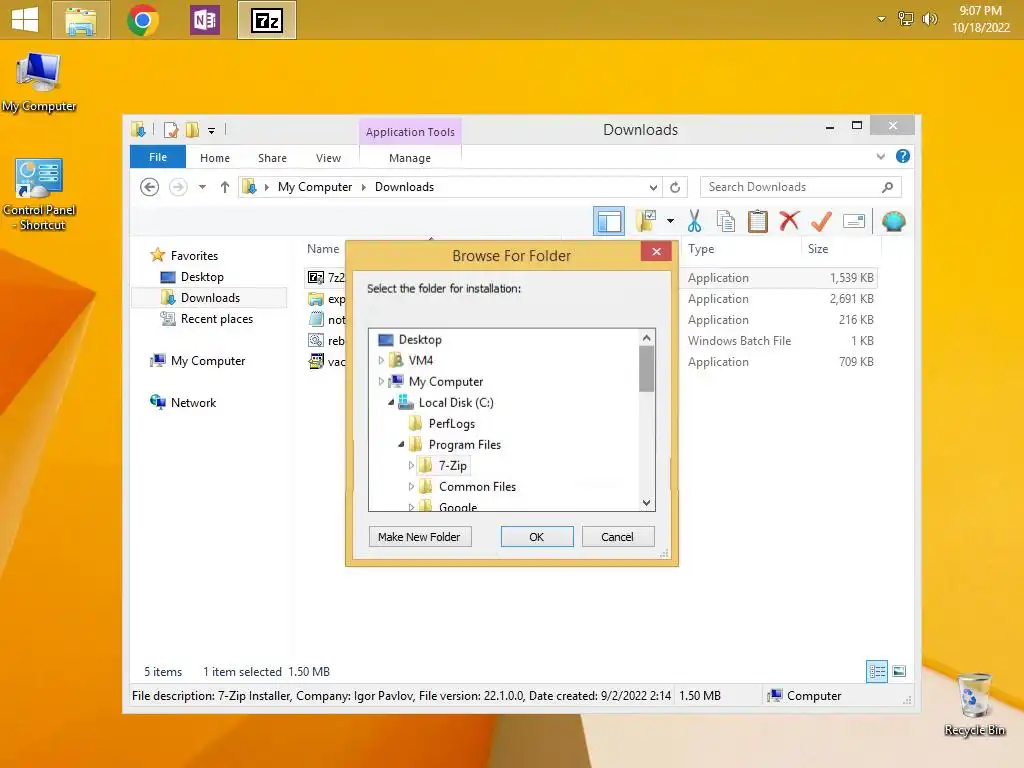
Task: Open Chrome from the taskbar
Action: (x=143, y=20)
